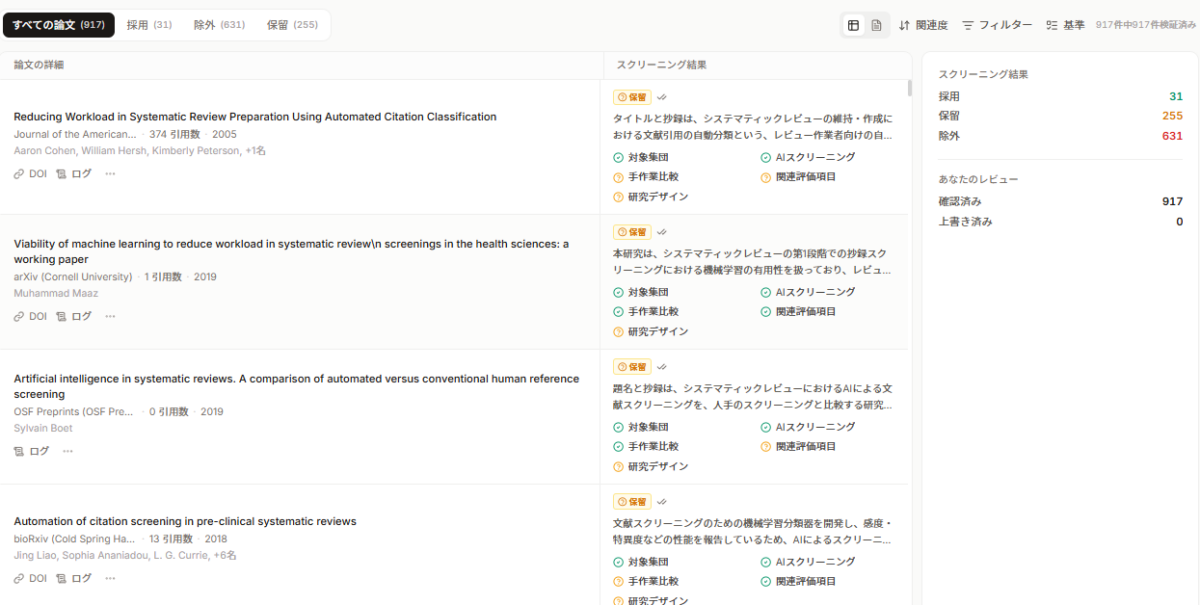Open paper title Viability of machine learning
Viewport: 1200px width, 605px height.
291,251
